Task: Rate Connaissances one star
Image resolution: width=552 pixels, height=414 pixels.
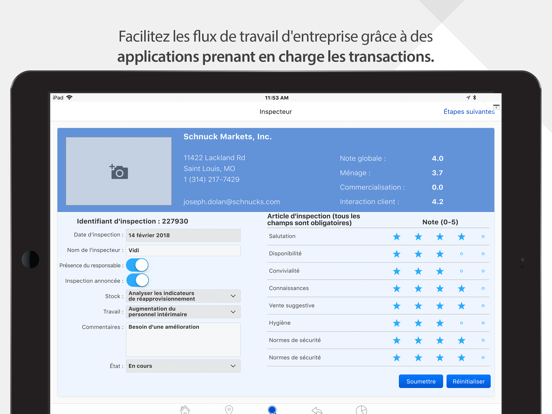Action: (x=397, y=289)
